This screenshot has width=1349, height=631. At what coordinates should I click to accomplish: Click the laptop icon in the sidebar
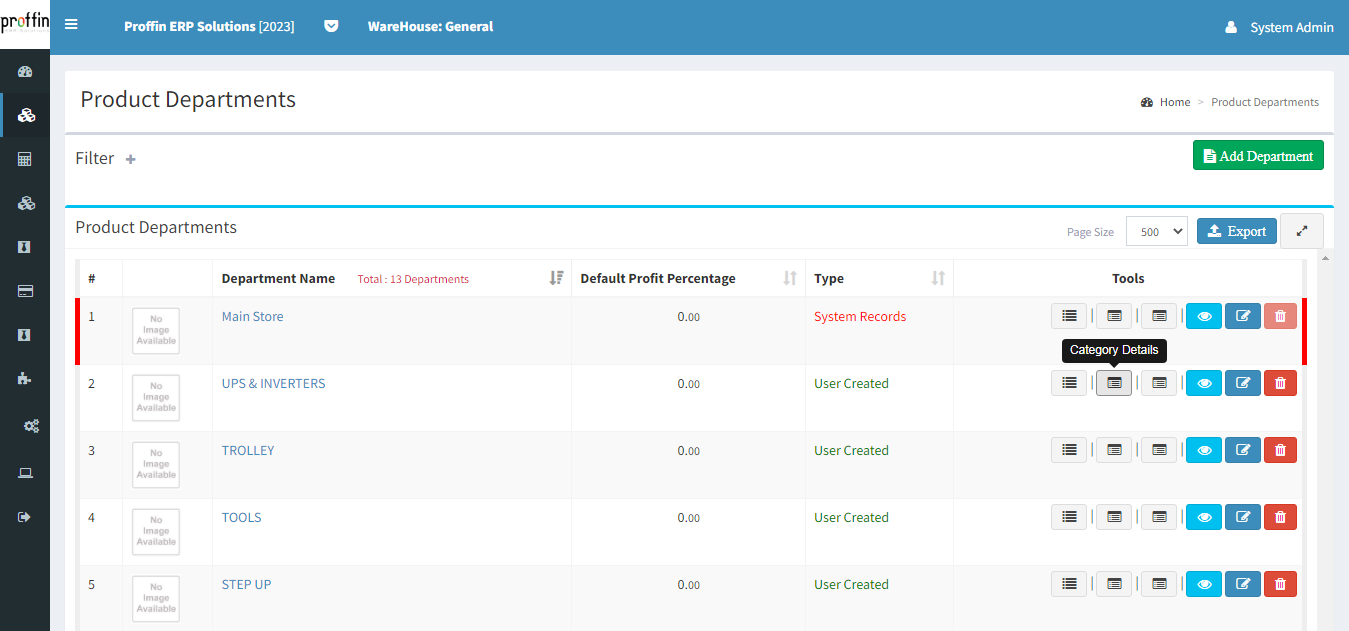coord(26,473)
